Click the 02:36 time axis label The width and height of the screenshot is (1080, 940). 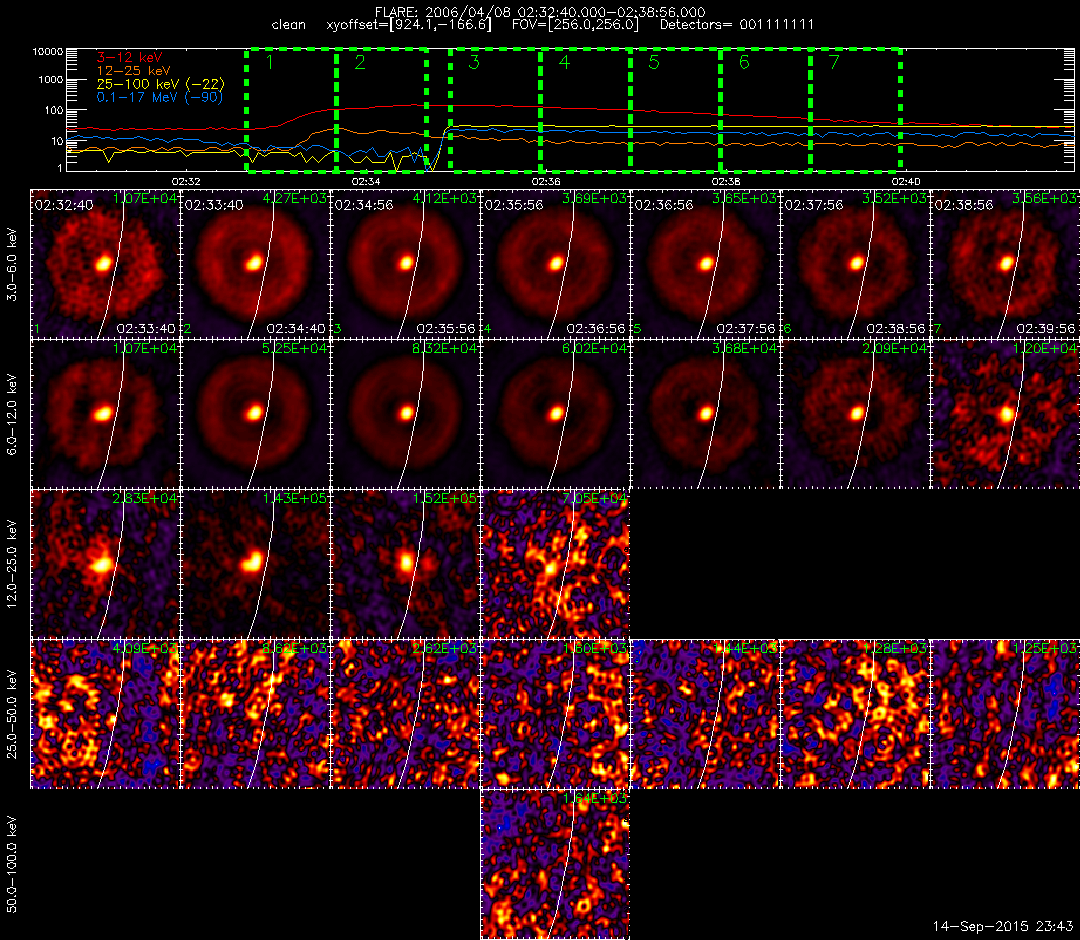click(x=546, y=182)
